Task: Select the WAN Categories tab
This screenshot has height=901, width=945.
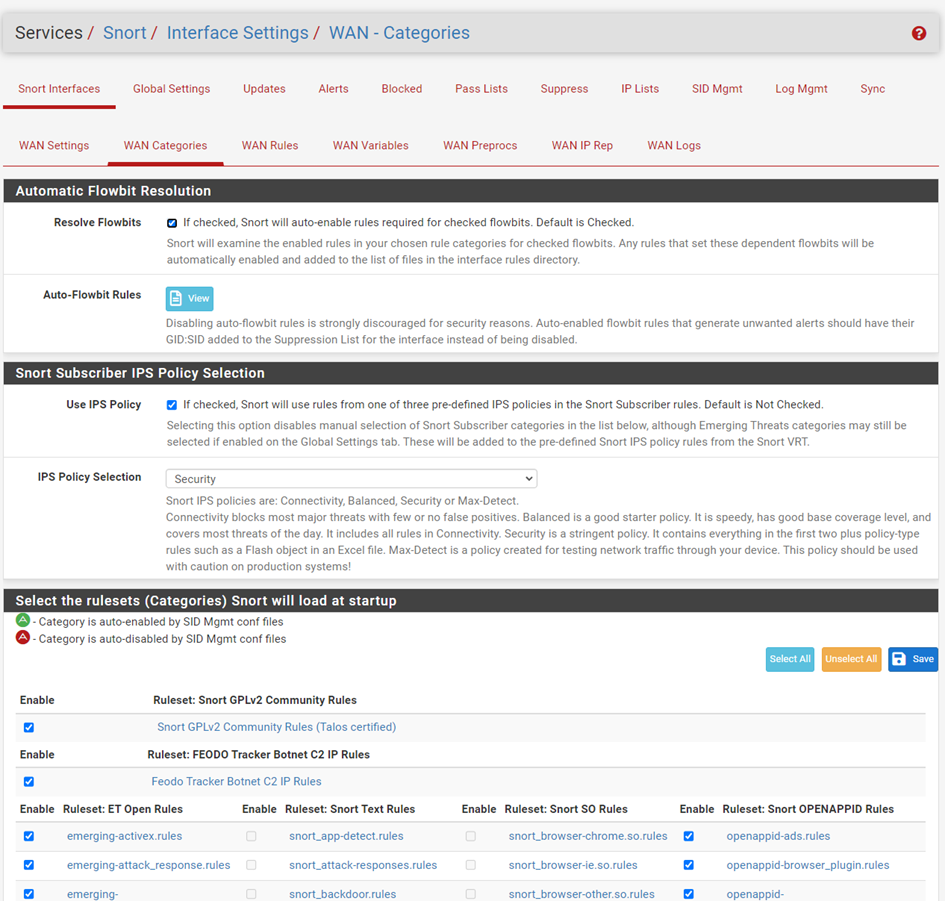Action: click(165, 145)
